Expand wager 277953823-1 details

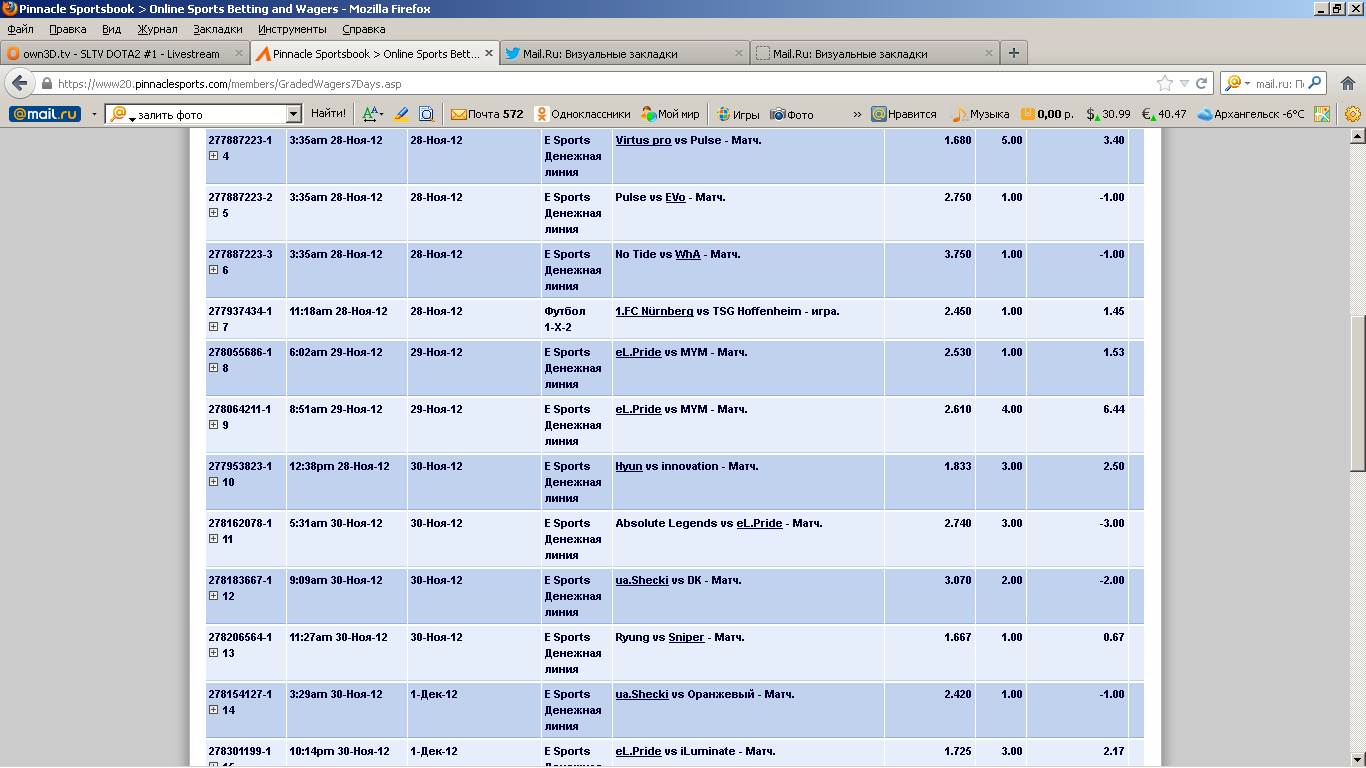(213, 482)
